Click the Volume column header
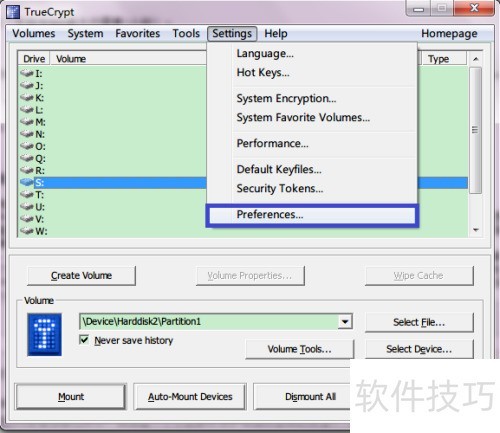 click(128, 59)
